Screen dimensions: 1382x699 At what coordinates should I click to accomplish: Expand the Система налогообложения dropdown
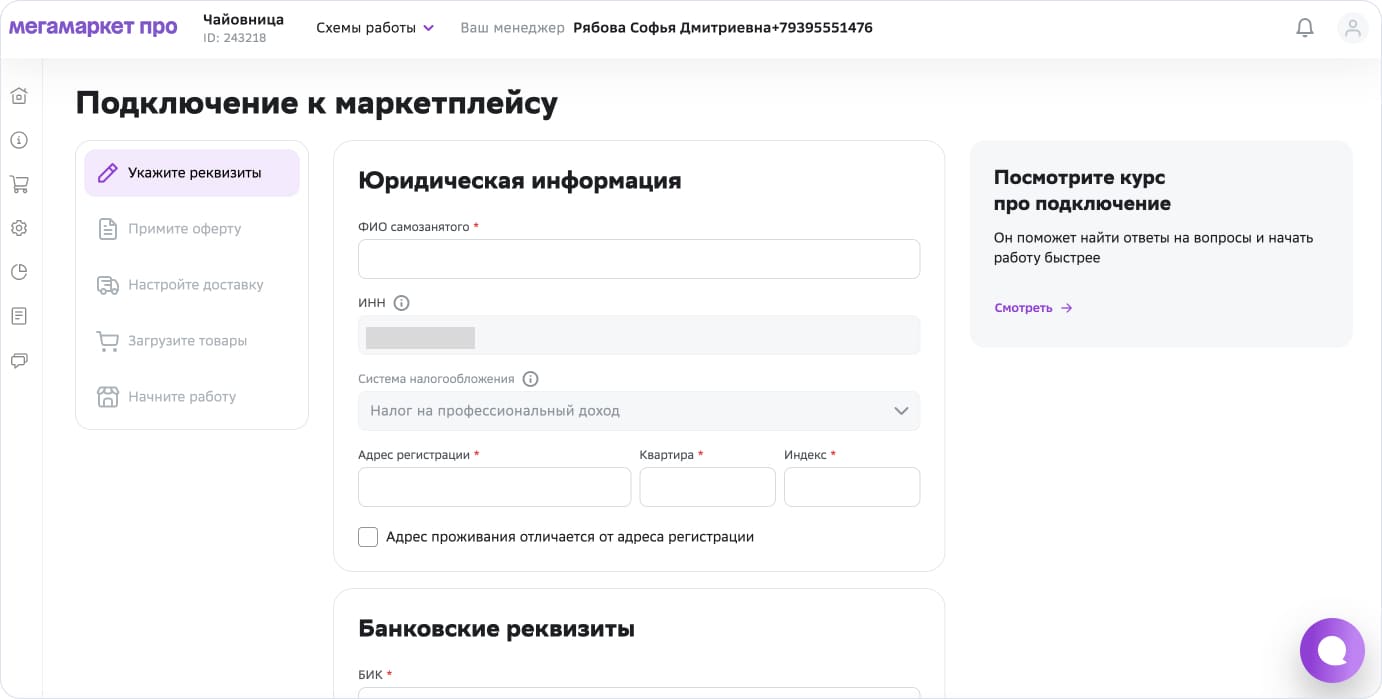(639, 411)
